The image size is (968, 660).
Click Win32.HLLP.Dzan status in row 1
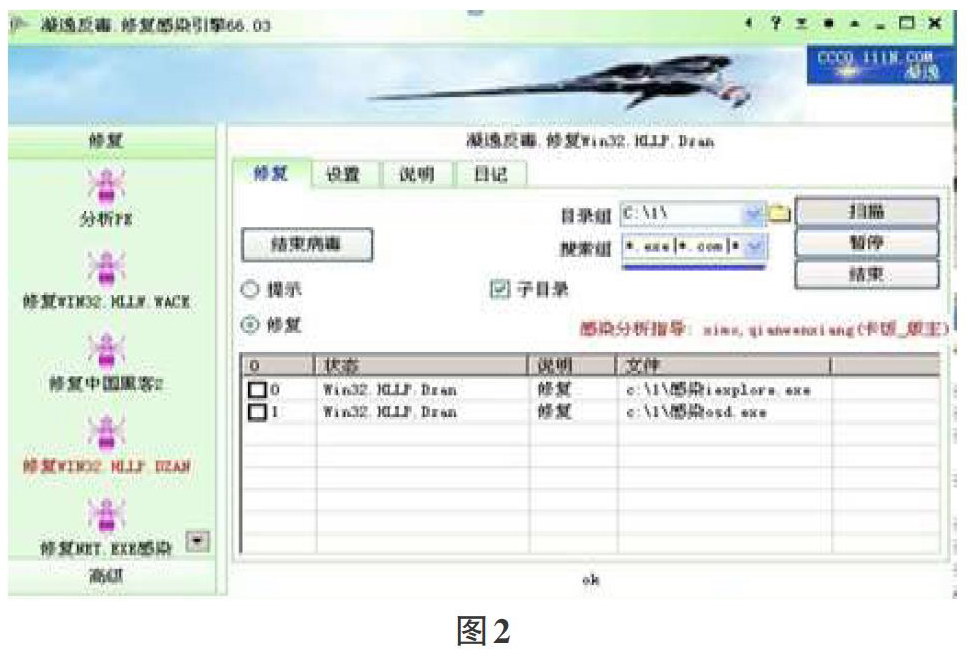(390, 412)
